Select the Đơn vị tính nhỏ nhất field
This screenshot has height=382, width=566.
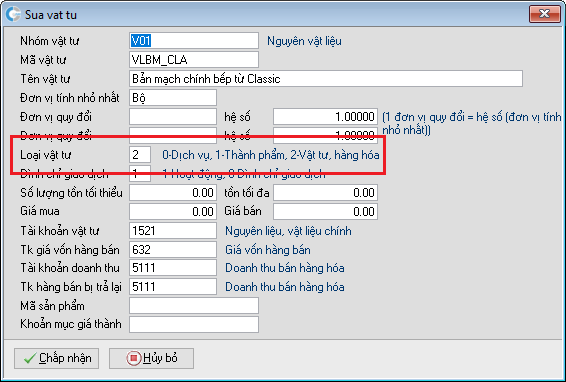tap(173, 98)
